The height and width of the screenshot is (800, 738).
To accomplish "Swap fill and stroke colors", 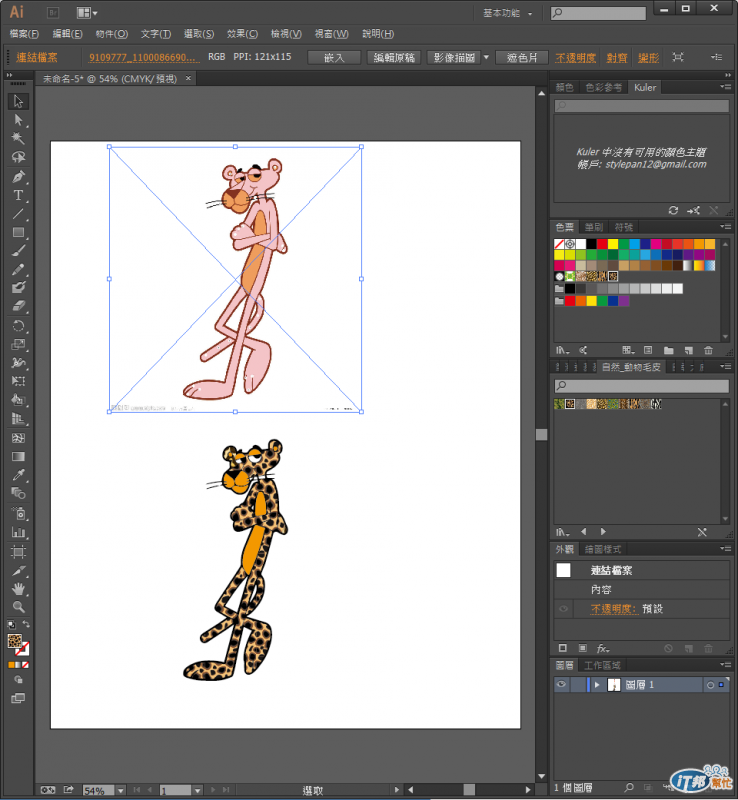I will tap(26, 624).
